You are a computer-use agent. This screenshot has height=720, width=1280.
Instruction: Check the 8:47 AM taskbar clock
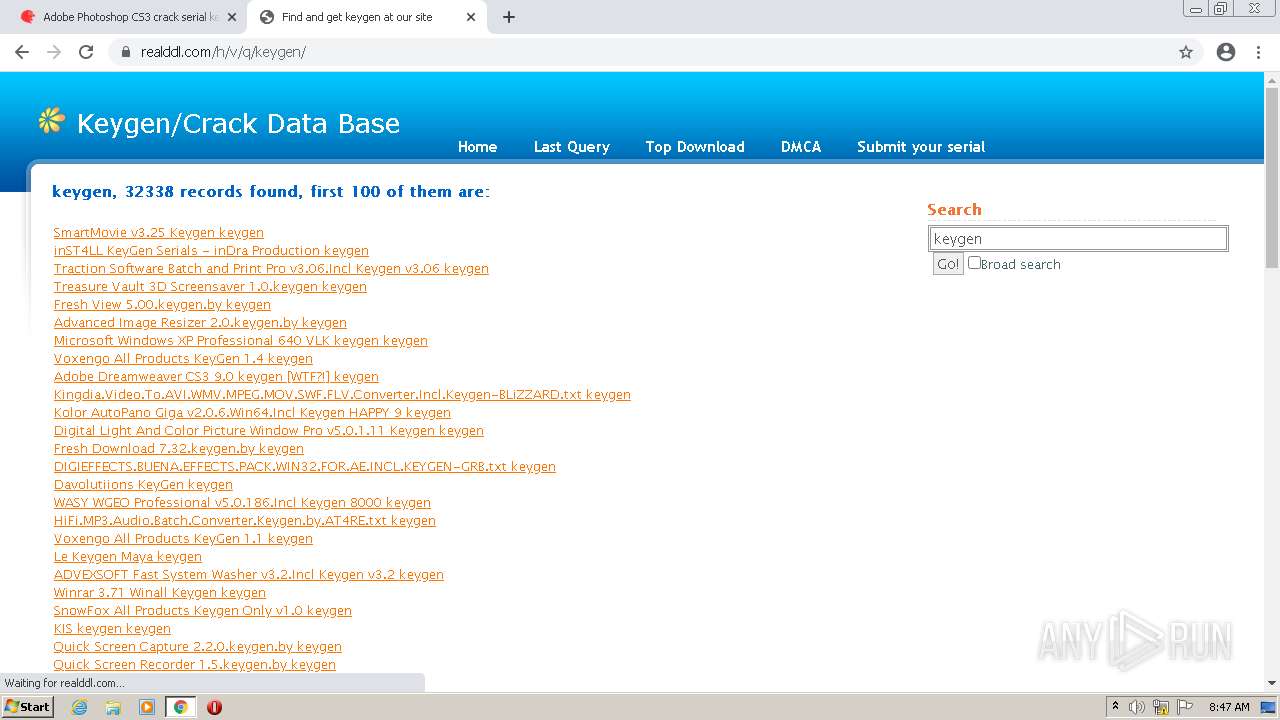[x=1229, y=707]
